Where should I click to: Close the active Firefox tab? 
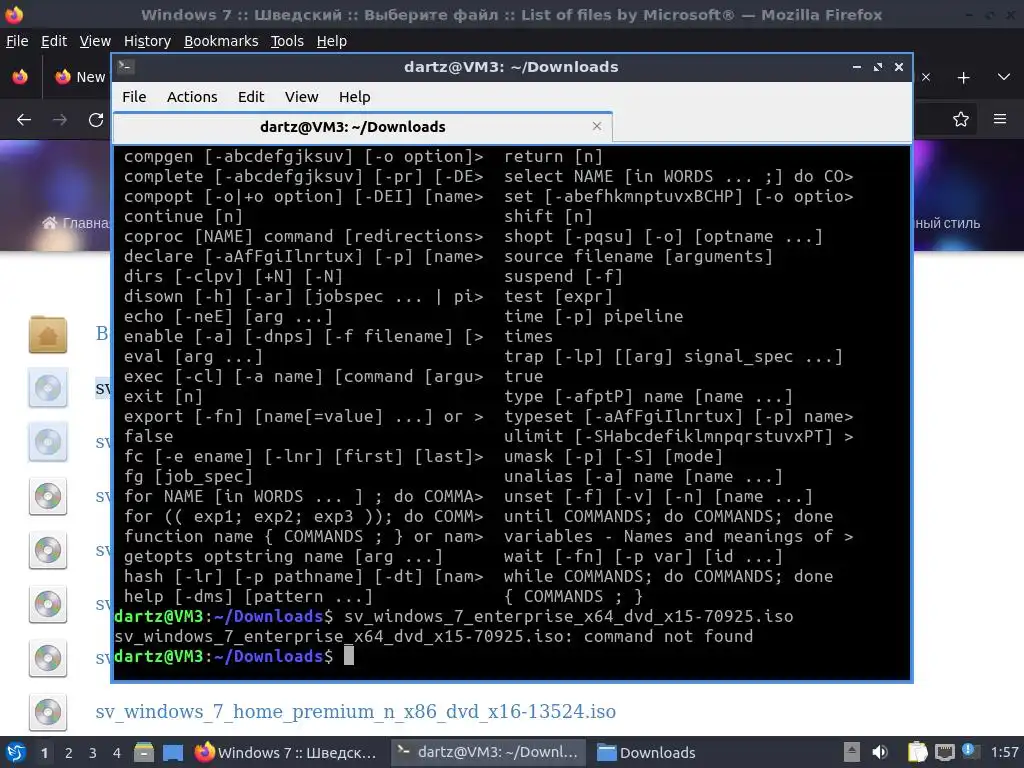[925, 77]
